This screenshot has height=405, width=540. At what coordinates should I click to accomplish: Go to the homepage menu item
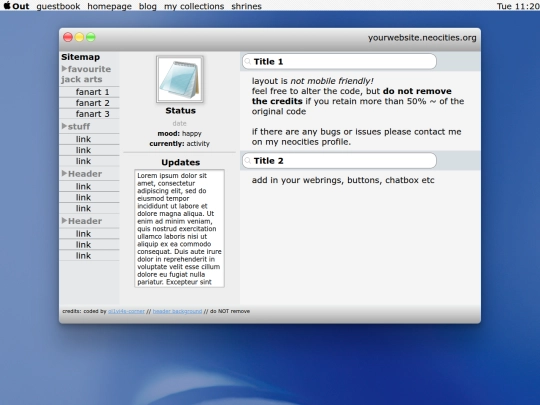point(110,6)
